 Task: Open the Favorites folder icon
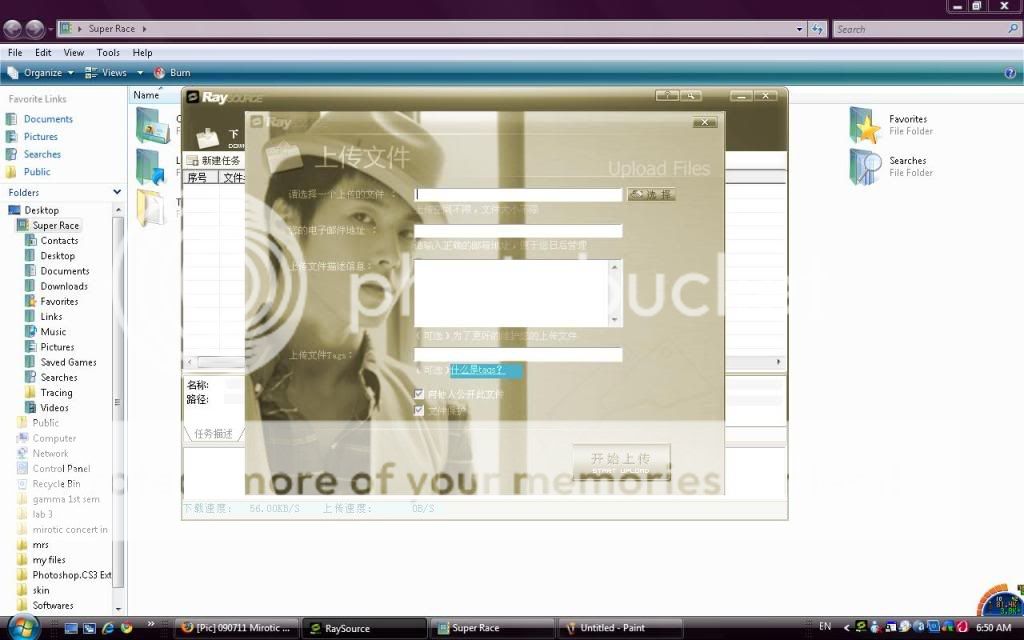(865, 125)
